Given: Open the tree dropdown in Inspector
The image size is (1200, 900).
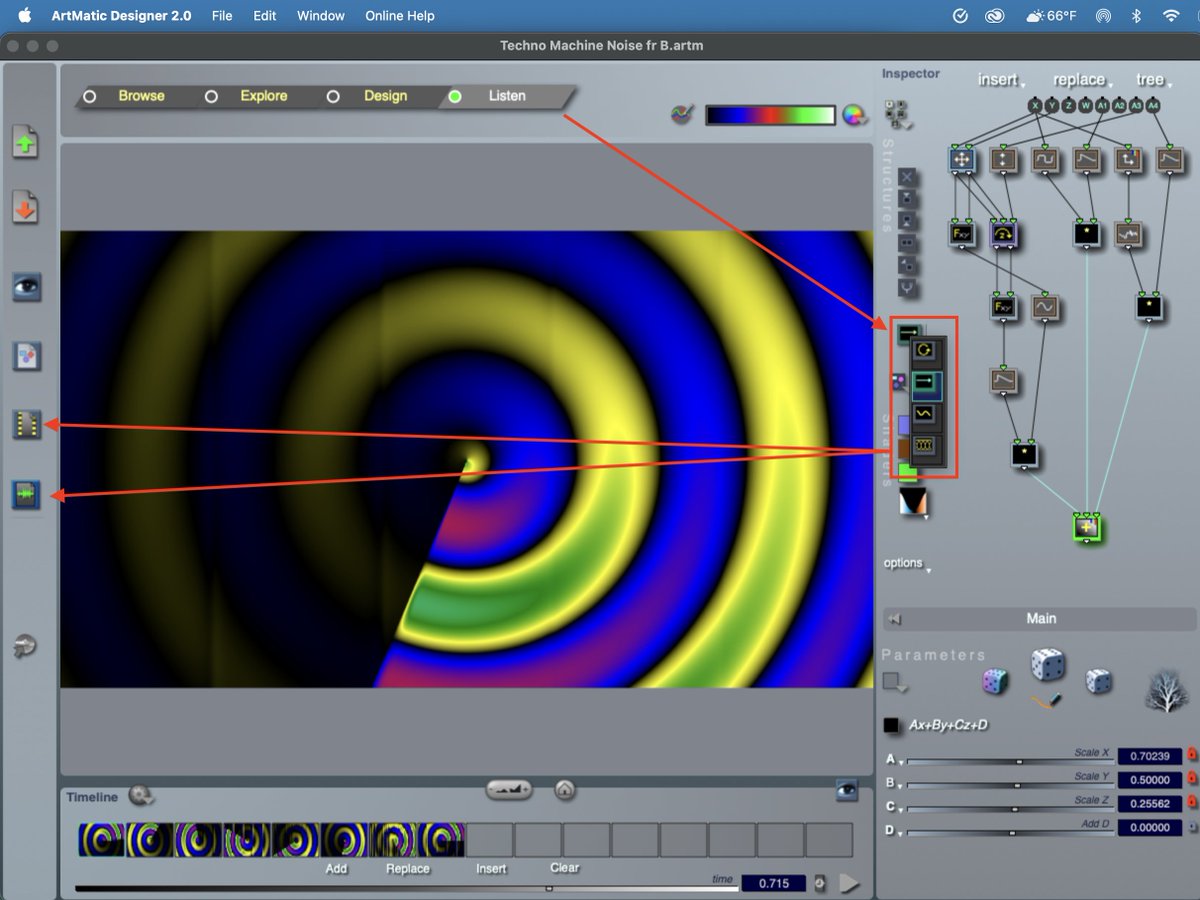Looking at the screenshot, I should point(1153,80).
